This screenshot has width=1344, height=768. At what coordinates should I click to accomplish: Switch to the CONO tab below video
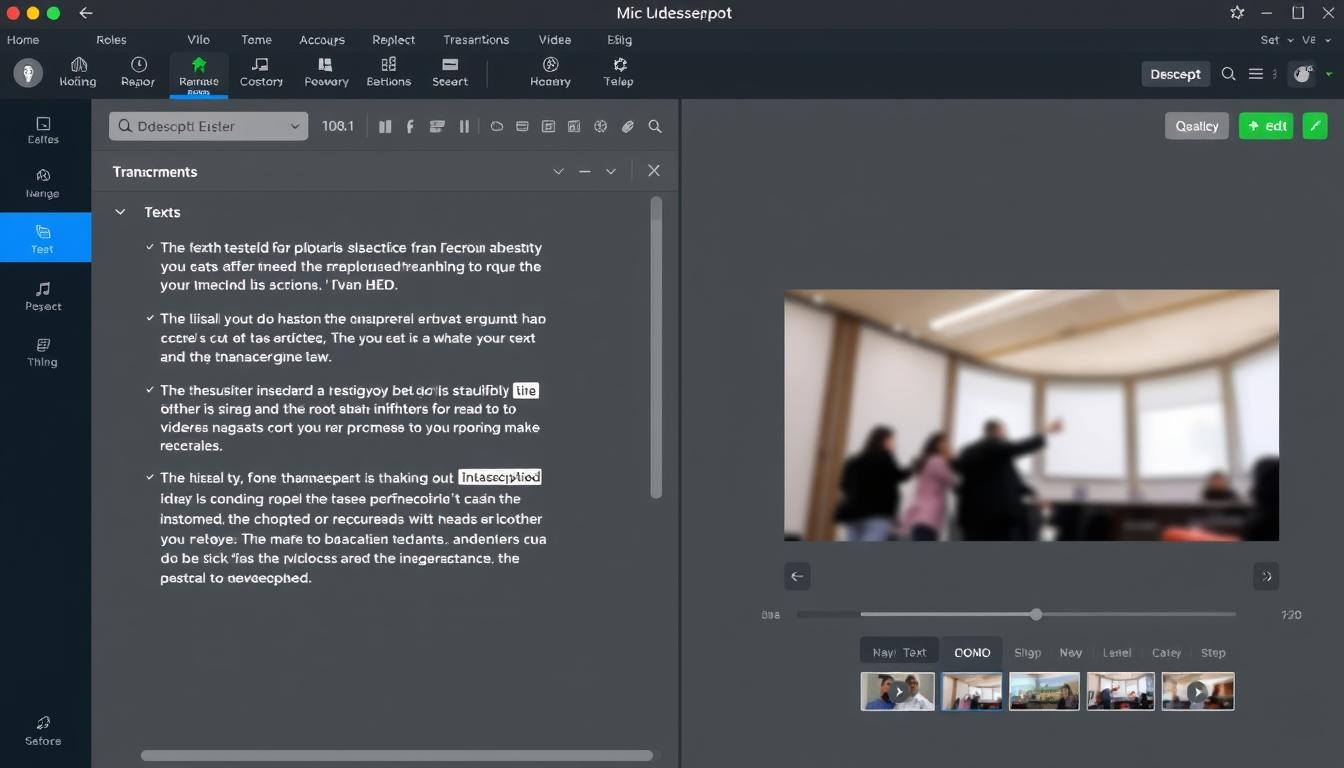[x=971, y=652]
